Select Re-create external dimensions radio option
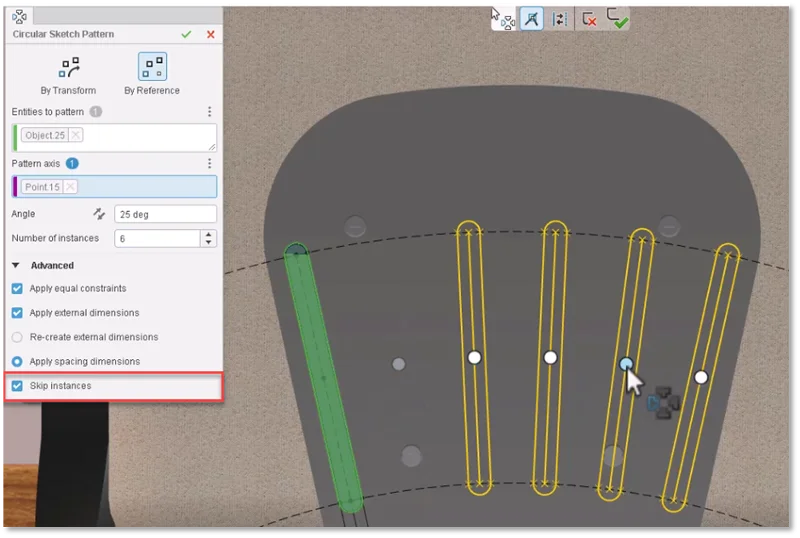 click(x=17, y=337)
